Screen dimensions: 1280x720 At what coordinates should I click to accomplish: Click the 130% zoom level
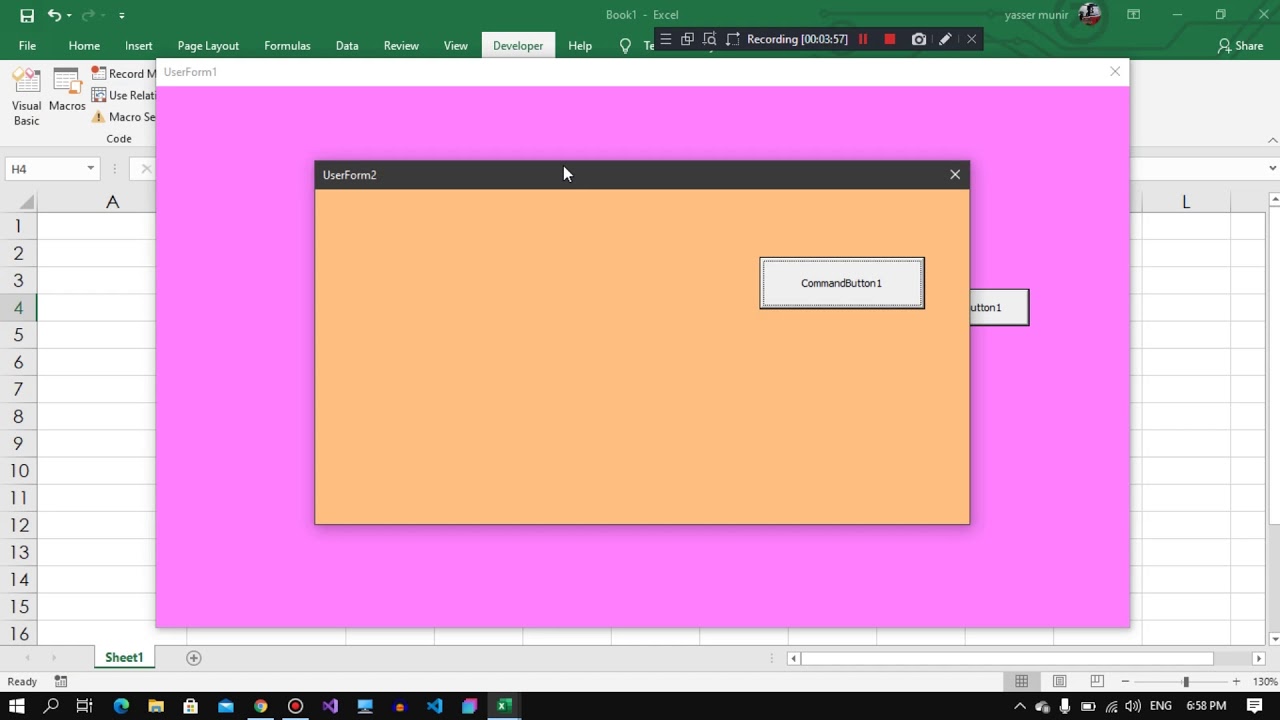(1265, 681)
